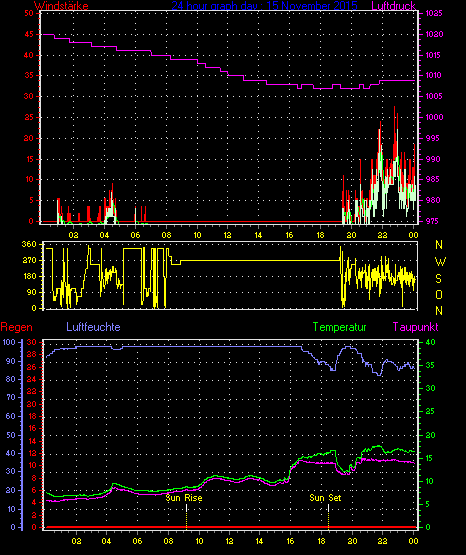This screenshot has height=555, width=466.
Task: Click the Sun Rise marker label
Action: click(184, 498)
